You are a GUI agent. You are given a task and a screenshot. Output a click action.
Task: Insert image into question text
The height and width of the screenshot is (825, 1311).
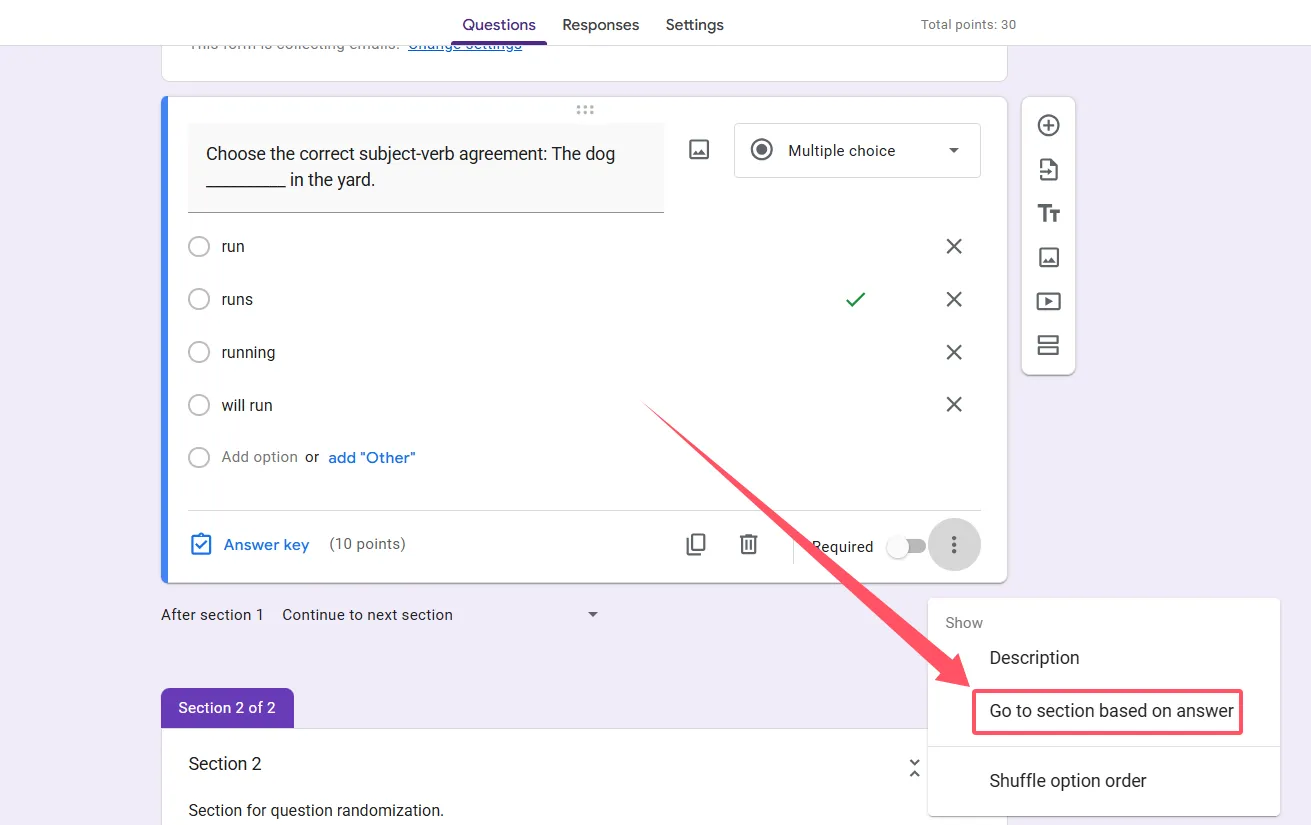pos(699,150)
